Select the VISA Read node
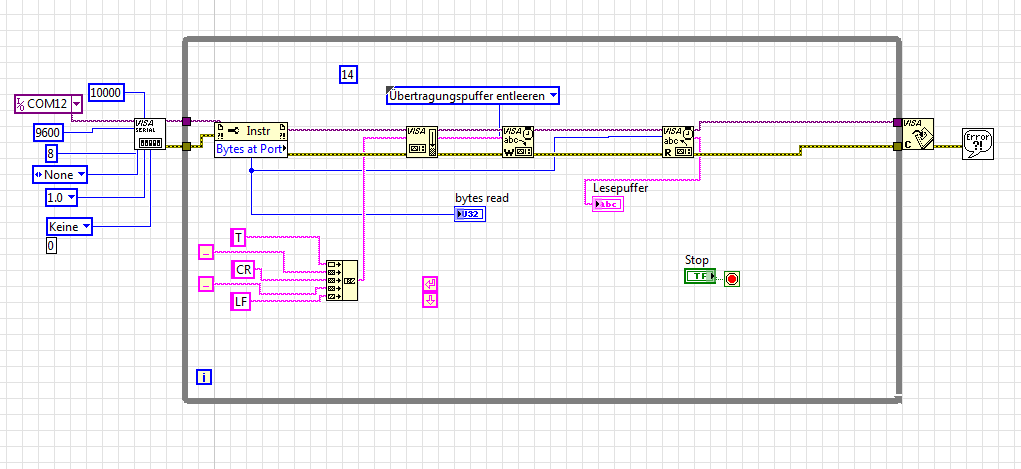 [x=678, y=142]
